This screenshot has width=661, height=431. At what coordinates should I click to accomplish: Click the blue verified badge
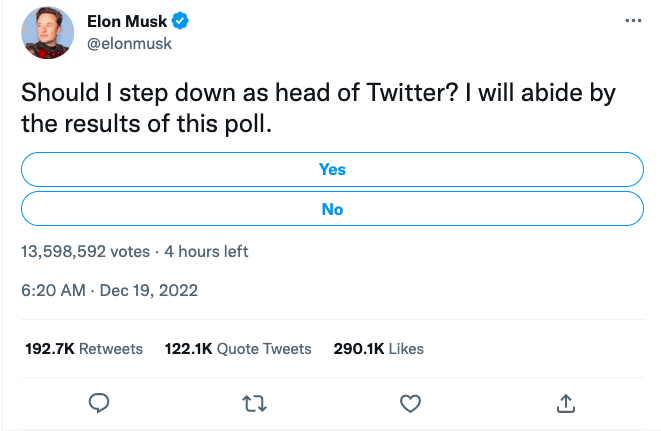click(x=184, y=21)
